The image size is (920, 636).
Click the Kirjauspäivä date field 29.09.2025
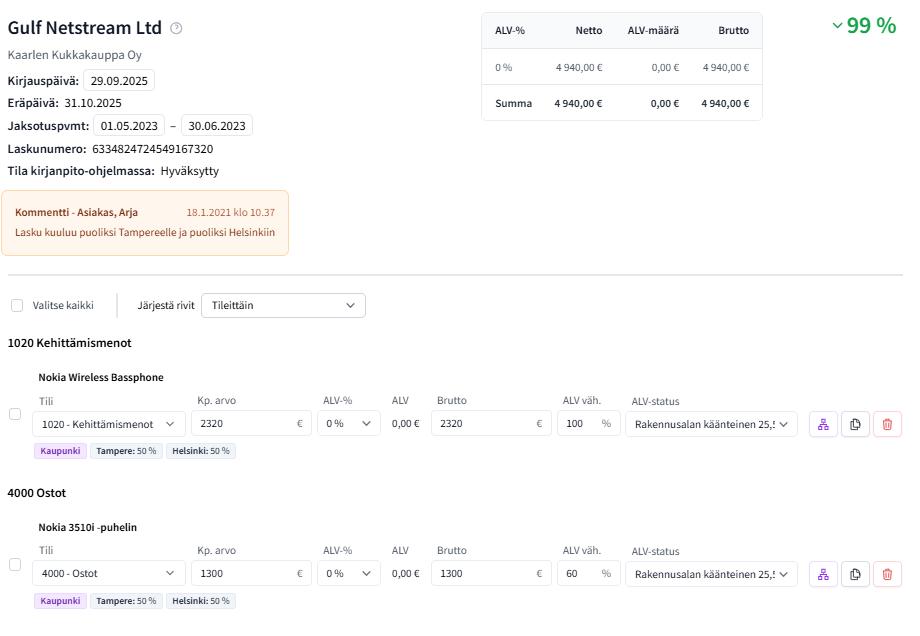[x=119, y=81]
